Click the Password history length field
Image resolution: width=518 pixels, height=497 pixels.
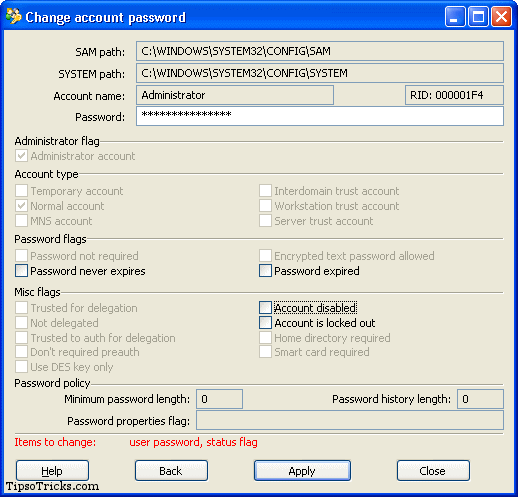[480, 399]
